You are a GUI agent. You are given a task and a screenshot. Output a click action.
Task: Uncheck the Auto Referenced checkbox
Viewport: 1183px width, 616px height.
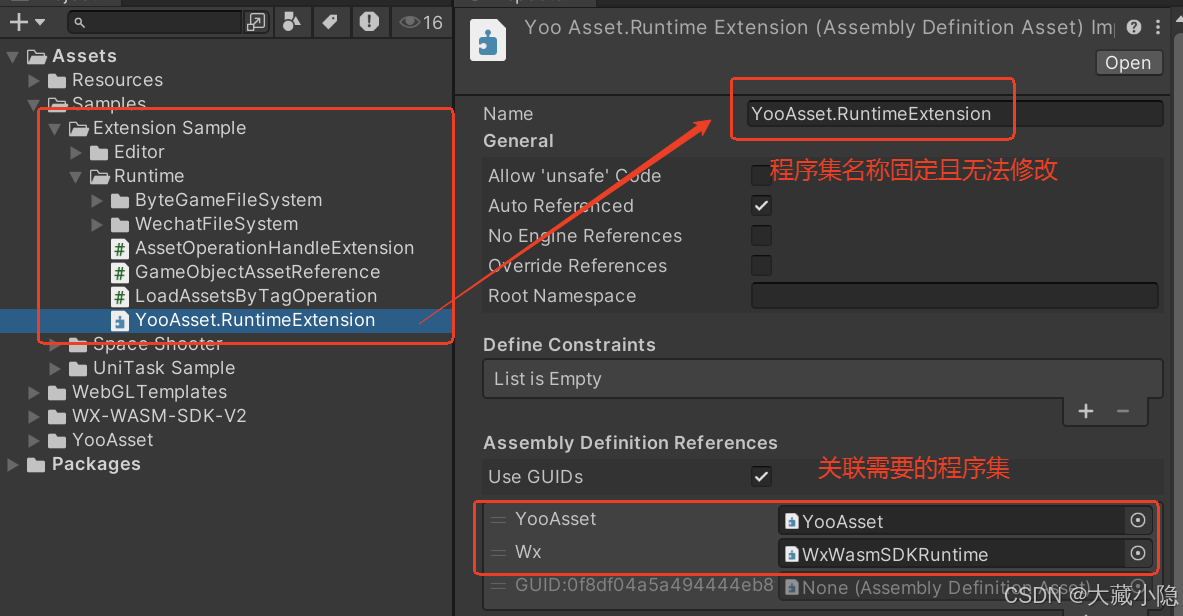(761, 205)
